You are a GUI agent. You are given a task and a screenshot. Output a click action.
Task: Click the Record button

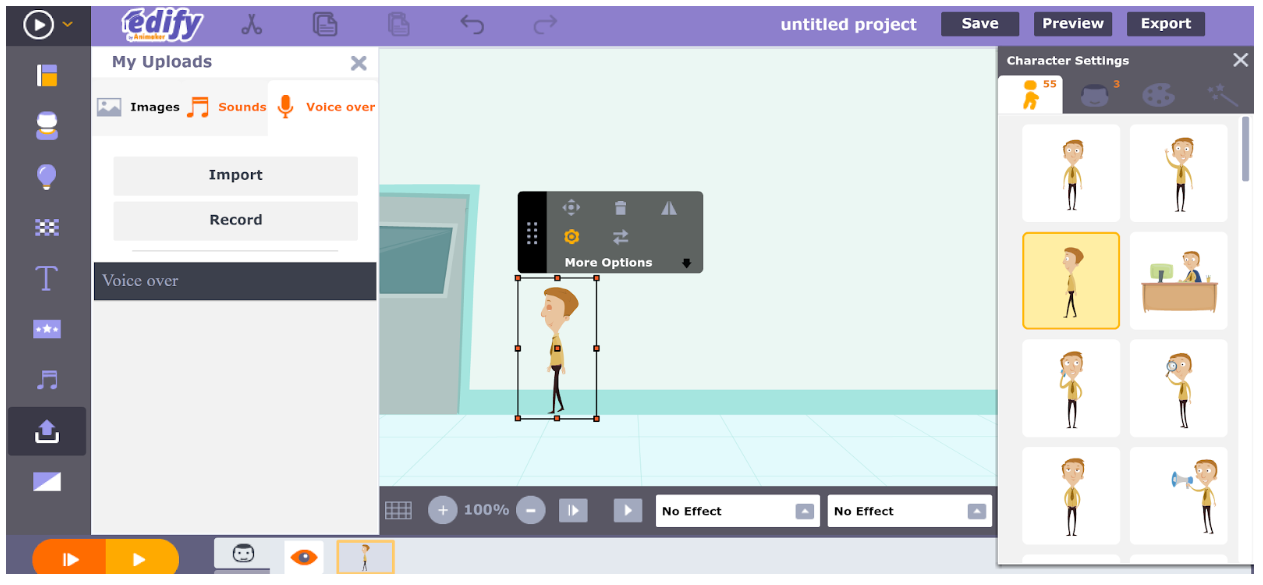tap(235, 220)
